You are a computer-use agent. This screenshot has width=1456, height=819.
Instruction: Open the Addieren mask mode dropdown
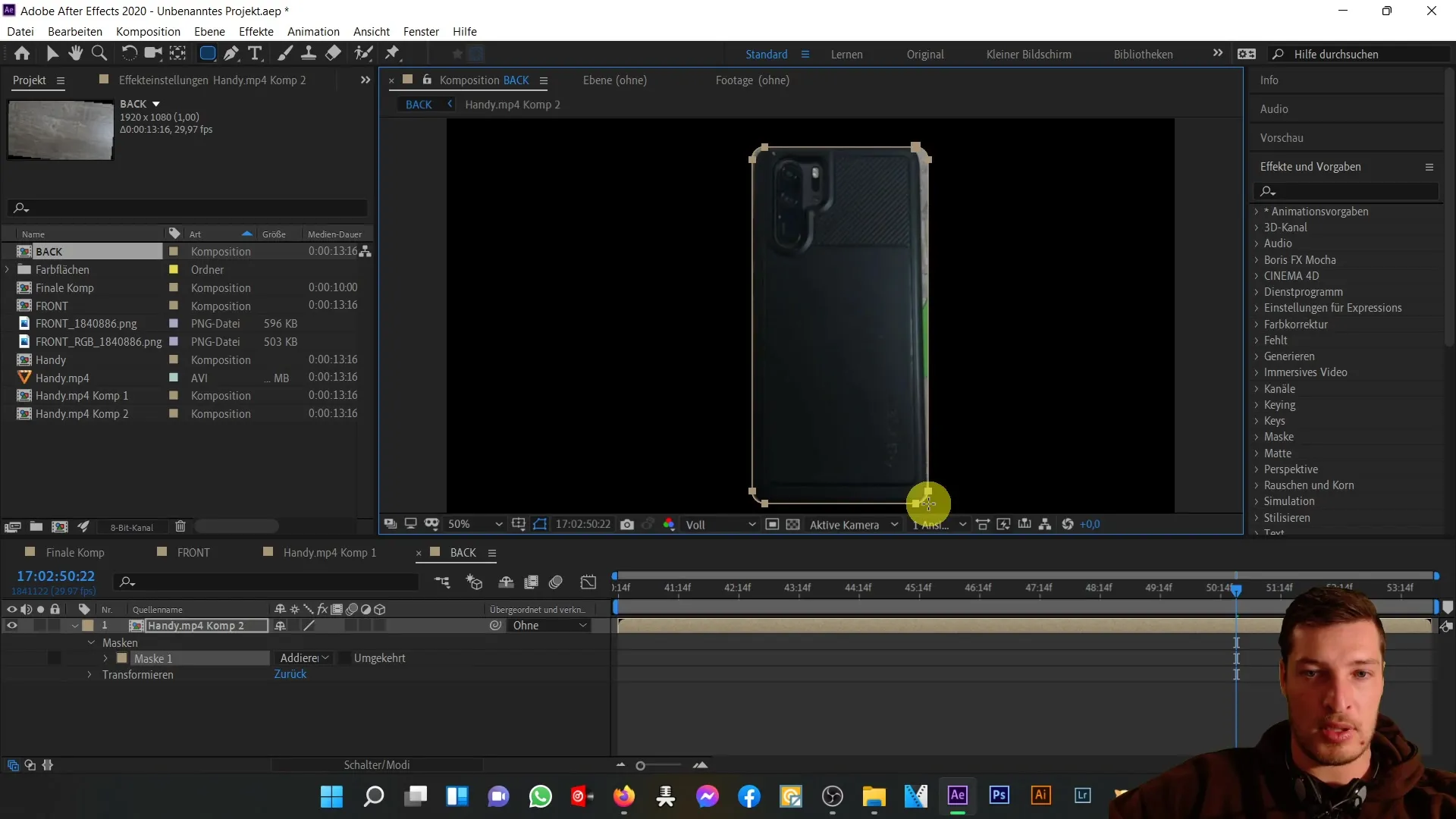pos(304,658)
